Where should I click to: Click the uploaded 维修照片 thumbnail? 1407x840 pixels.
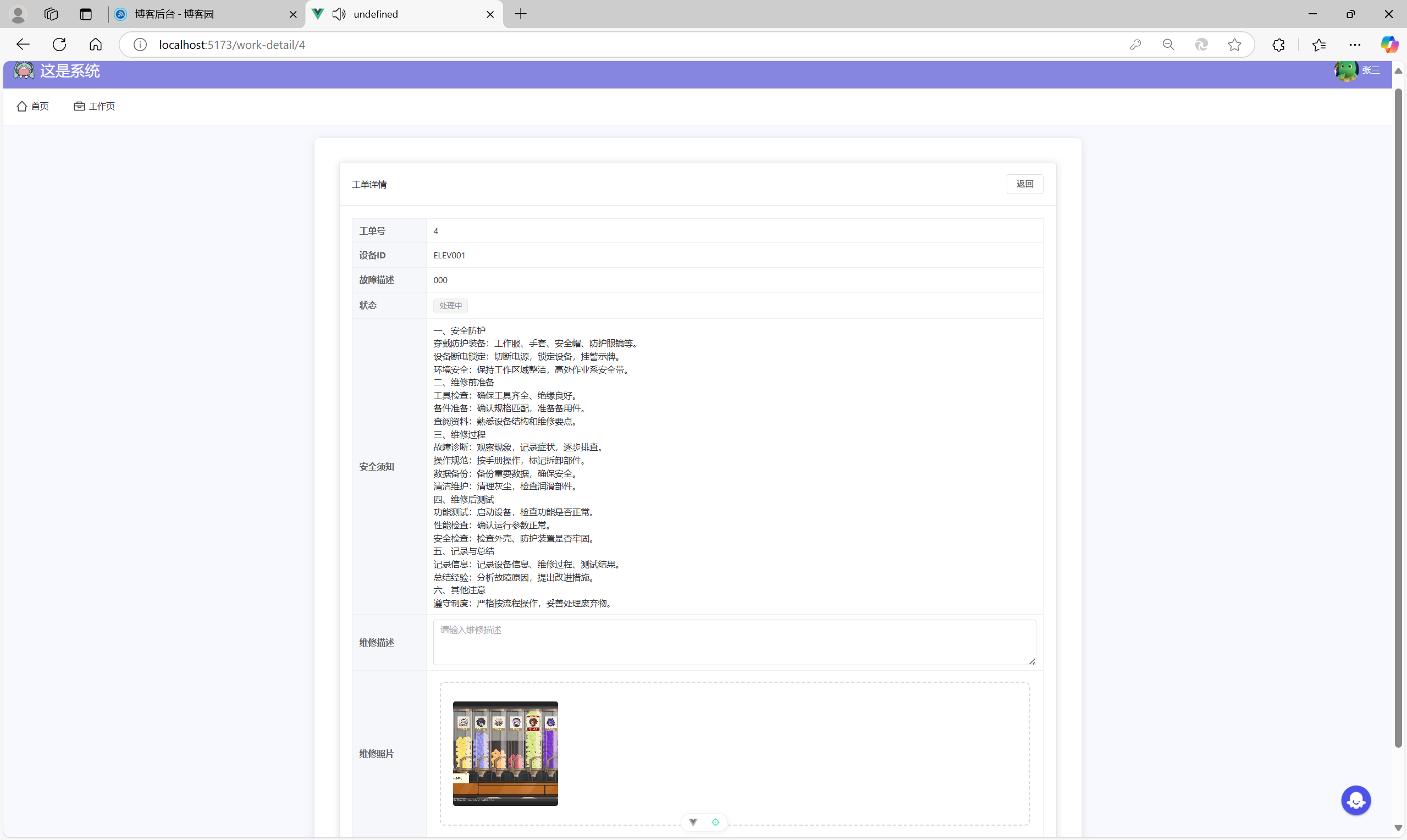505,753
